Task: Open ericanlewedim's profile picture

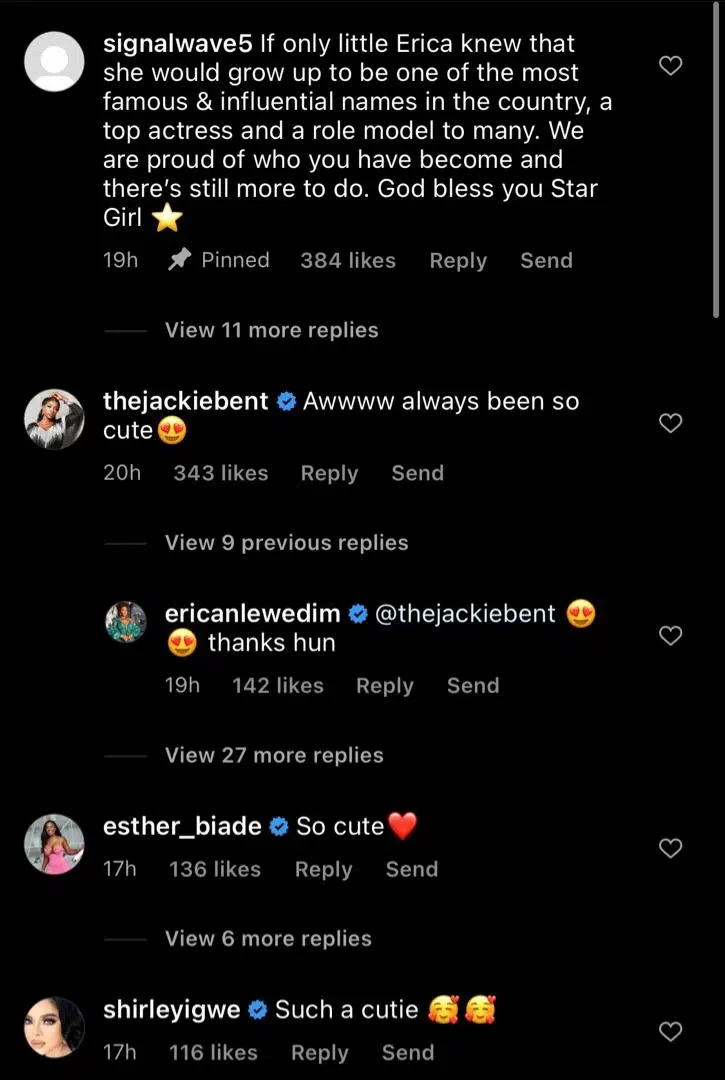Action: pos(126,622)
